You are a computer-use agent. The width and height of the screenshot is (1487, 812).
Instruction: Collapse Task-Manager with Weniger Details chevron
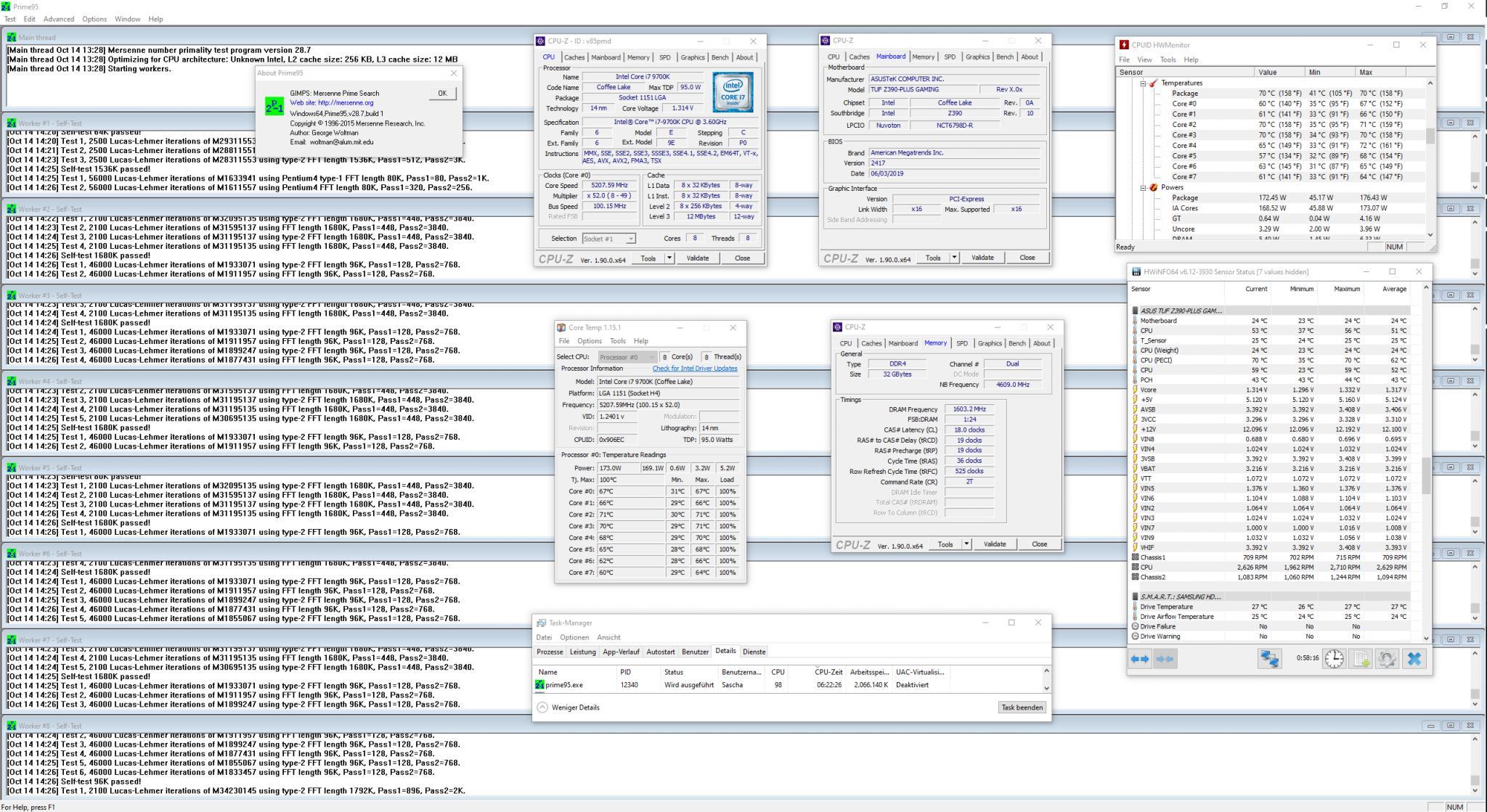(x=542, y=708)
